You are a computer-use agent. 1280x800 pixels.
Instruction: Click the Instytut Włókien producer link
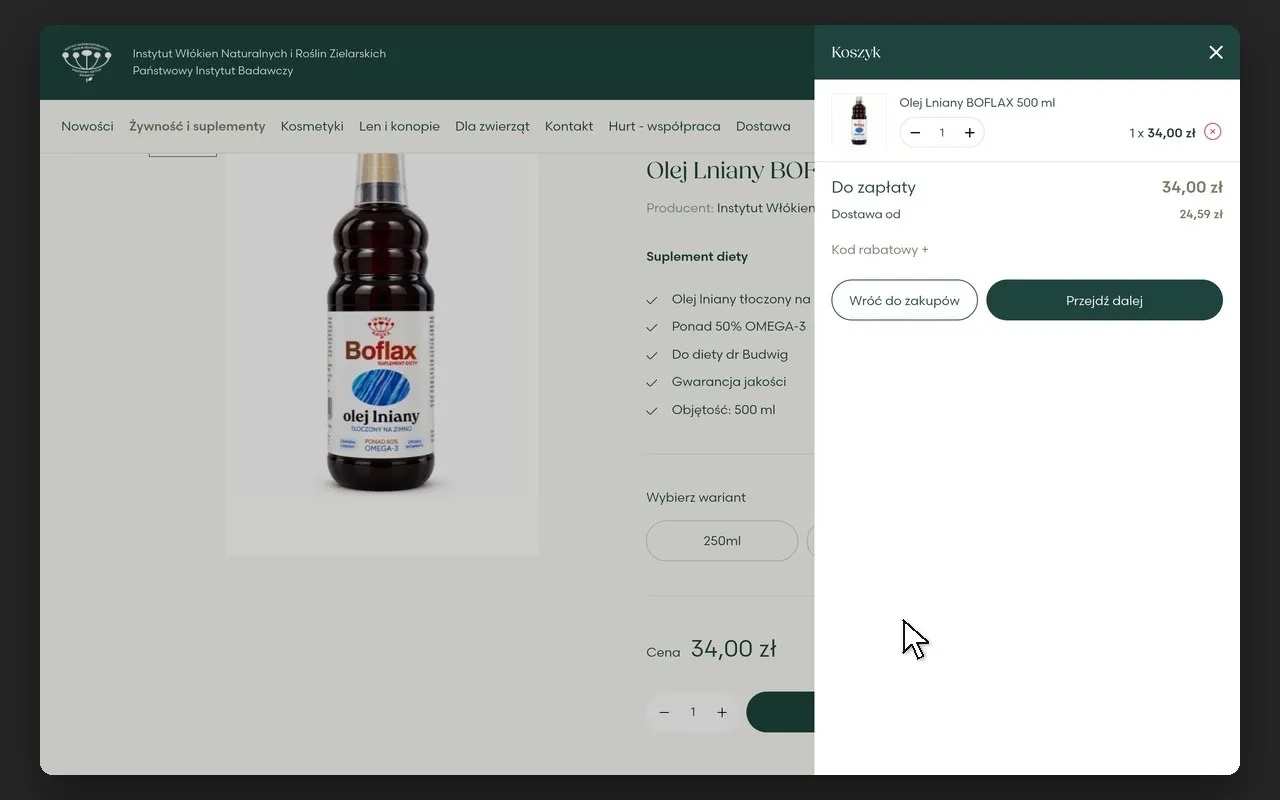pos(765,208)
